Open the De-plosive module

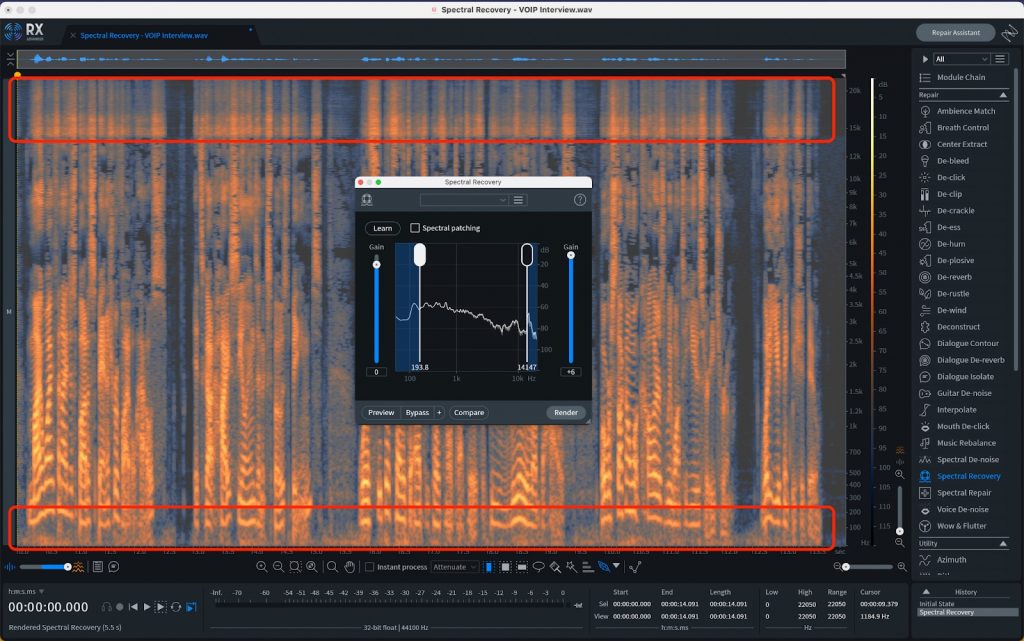pyautogui.click(x=948, y=260)
